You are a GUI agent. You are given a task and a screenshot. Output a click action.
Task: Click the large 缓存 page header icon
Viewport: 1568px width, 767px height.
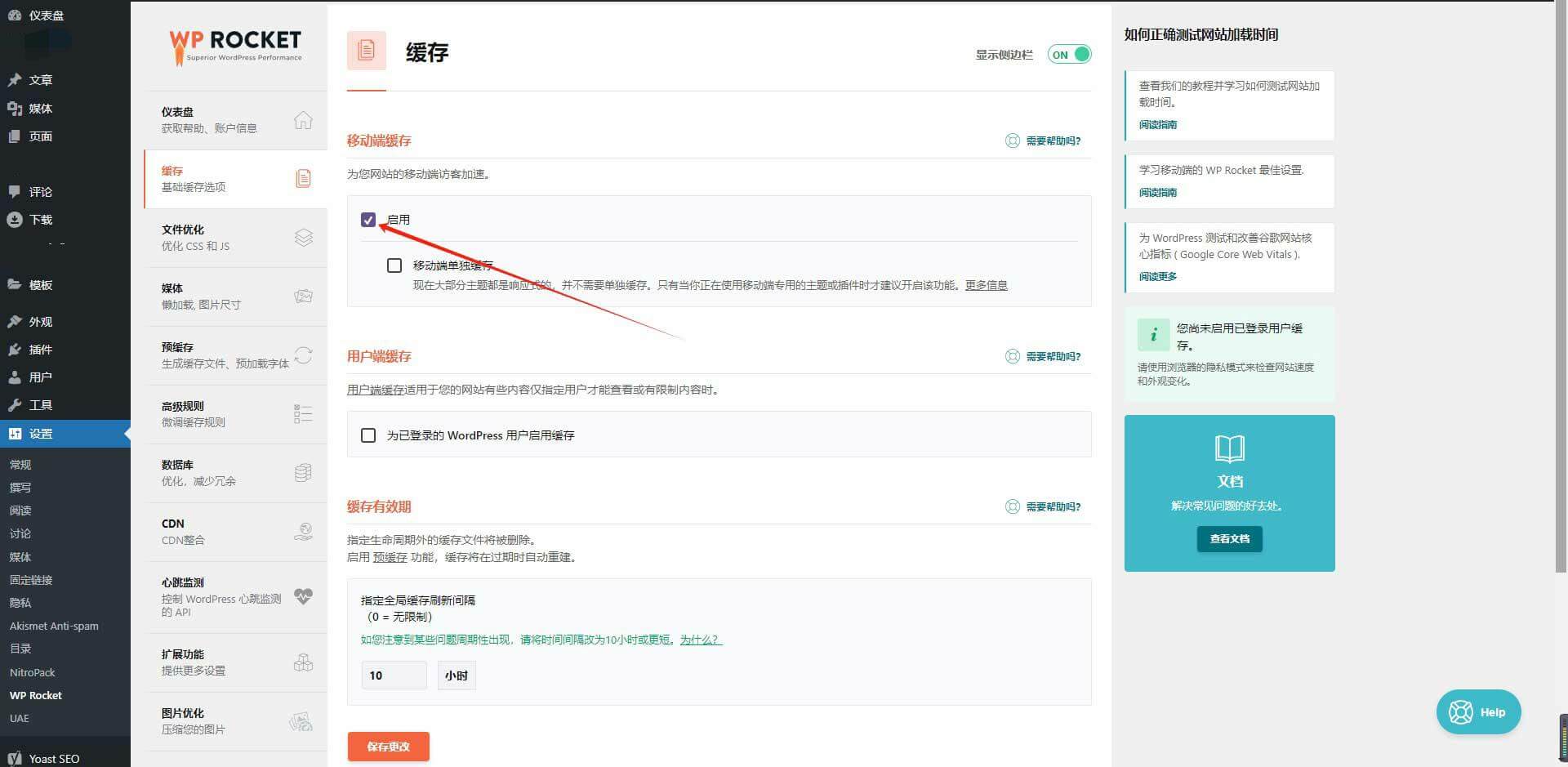[x=367, y=51]
